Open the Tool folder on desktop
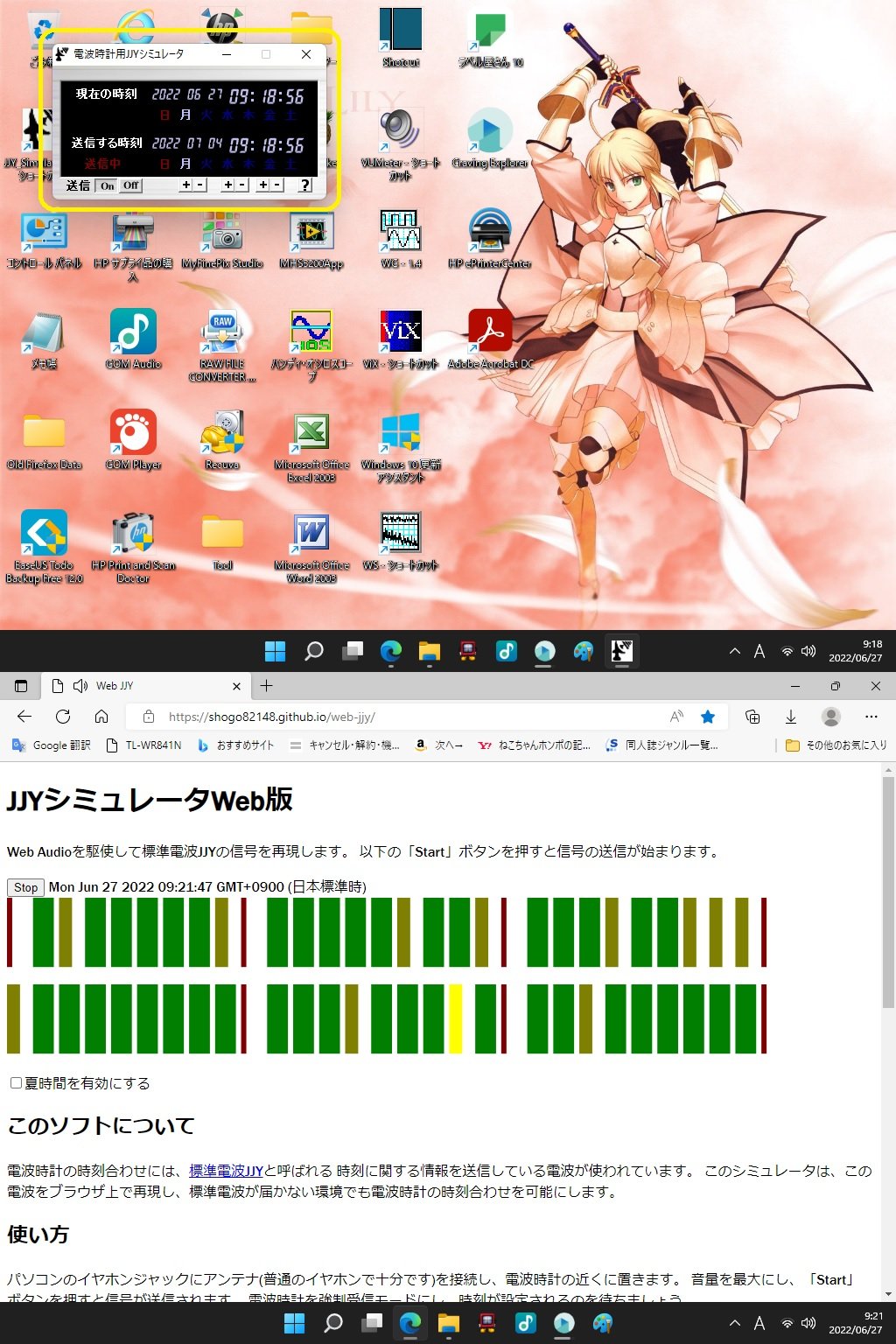 coord(222,542)
